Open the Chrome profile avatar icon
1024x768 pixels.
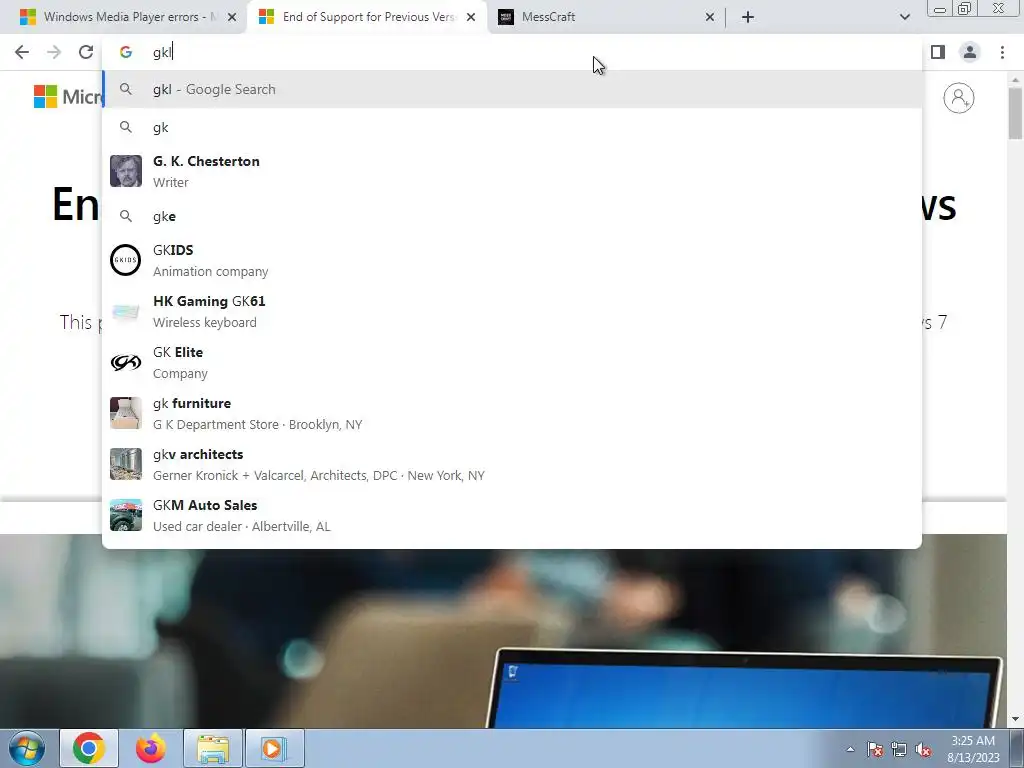click(x=970, y=52)
